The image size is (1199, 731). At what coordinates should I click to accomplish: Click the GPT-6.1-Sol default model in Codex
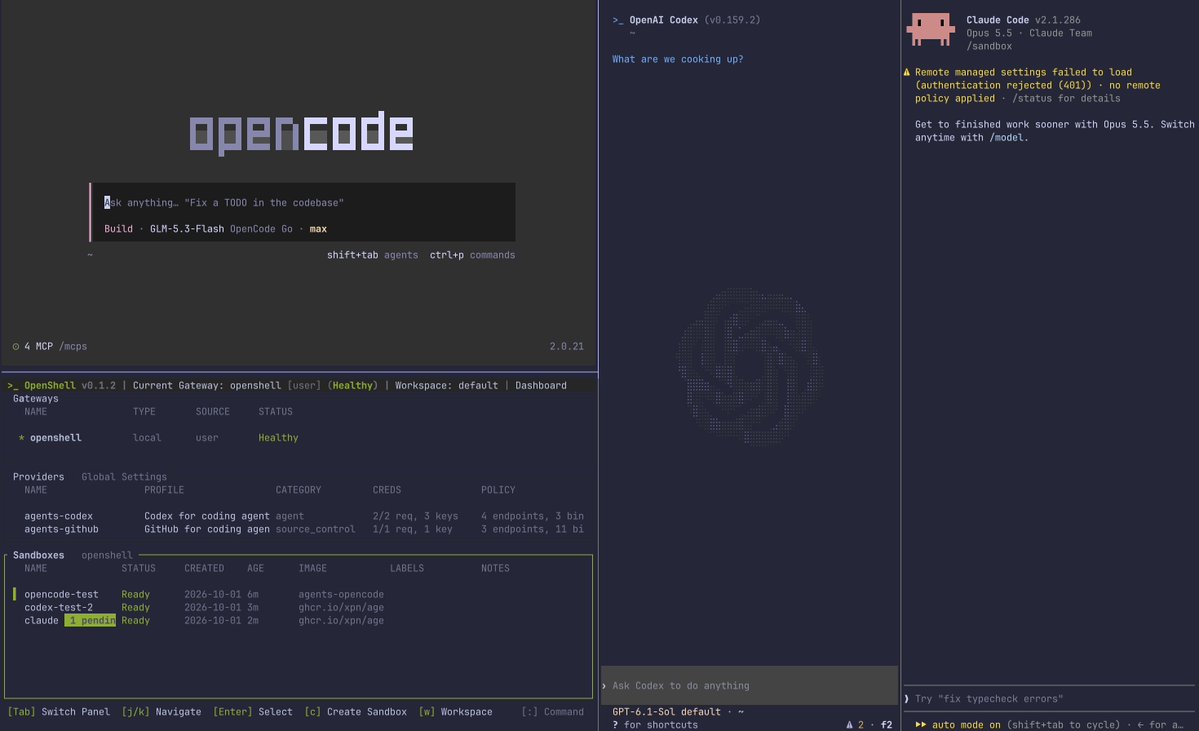coord(666,712)
